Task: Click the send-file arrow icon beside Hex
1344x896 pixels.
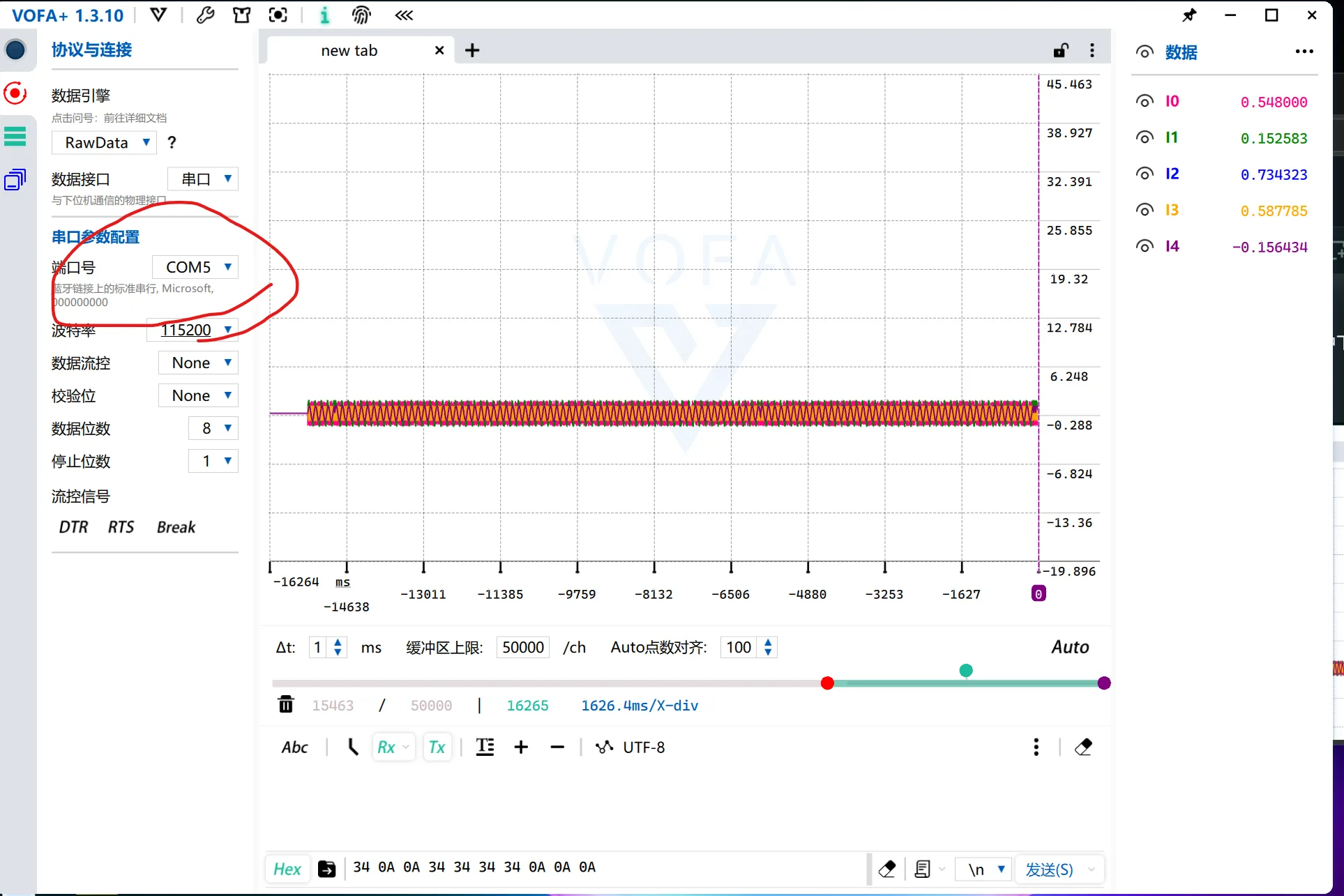Action: (x=326, y=869)
